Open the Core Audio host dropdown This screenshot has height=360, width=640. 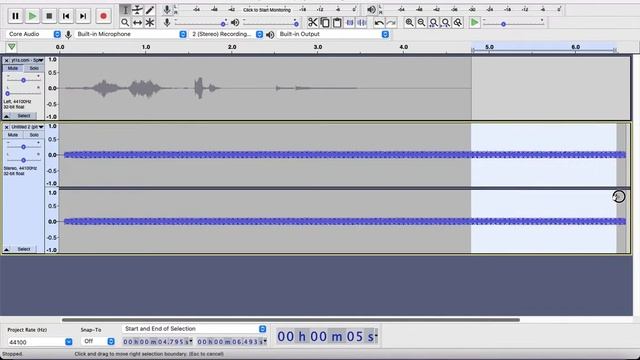34,34
